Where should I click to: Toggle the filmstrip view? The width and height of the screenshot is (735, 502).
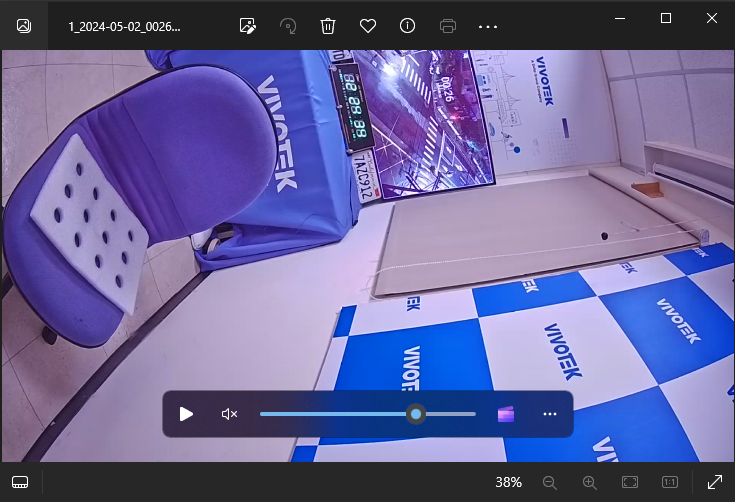coord(20,482)
